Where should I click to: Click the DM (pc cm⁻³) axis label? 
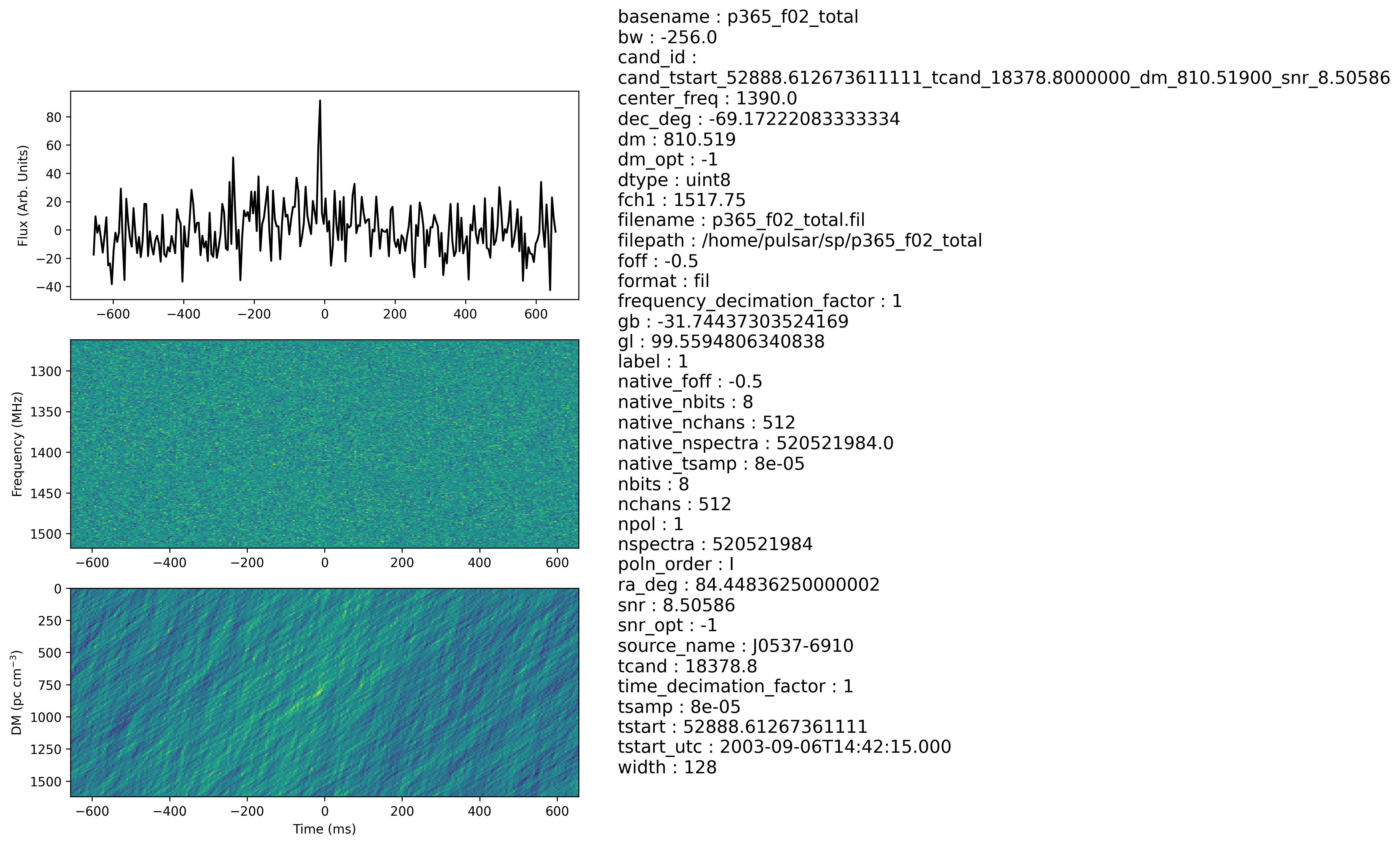[x=17, y=692]
